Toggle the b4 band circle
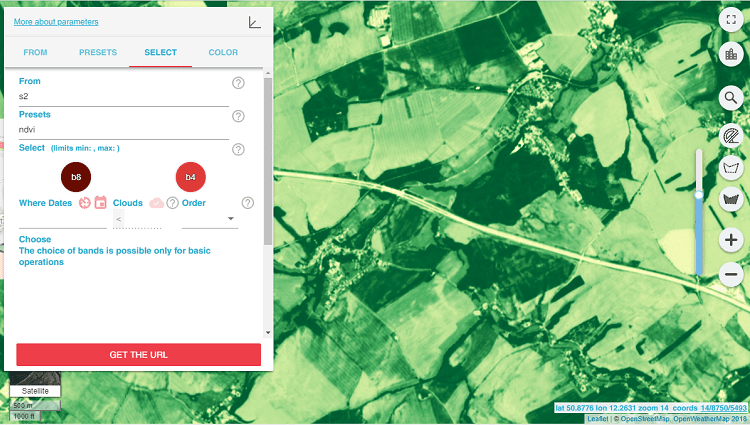 pyautogui.click(x=191, y=177)
